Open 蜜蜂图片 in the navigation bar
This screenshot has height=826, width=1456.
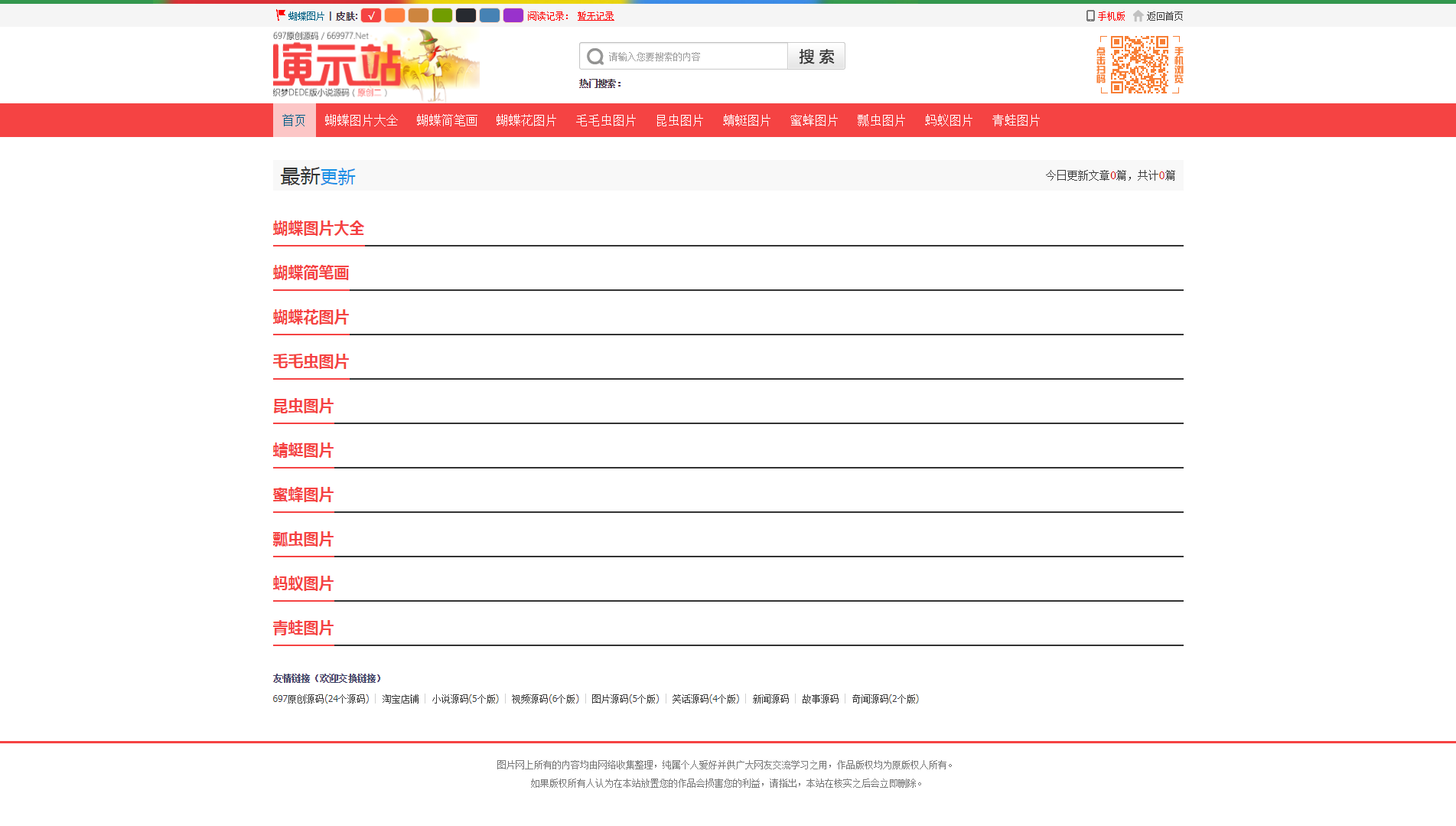click(x=814, y=120)
